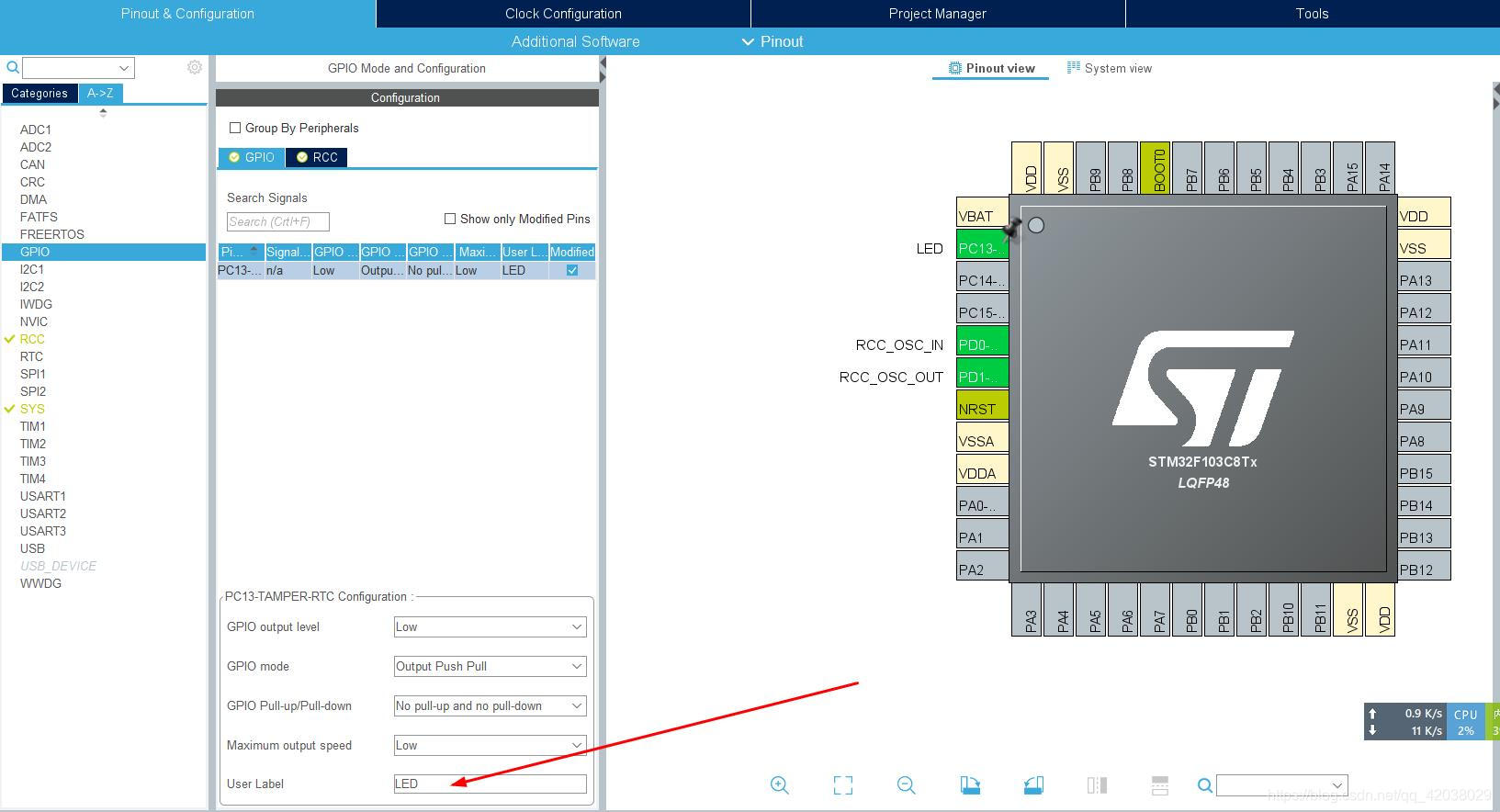The width and height of the screenshot is (1500, 812).
Task: Expand the Pinout dropdown menu
Action: pyautogui.click(x=773, y=41)
